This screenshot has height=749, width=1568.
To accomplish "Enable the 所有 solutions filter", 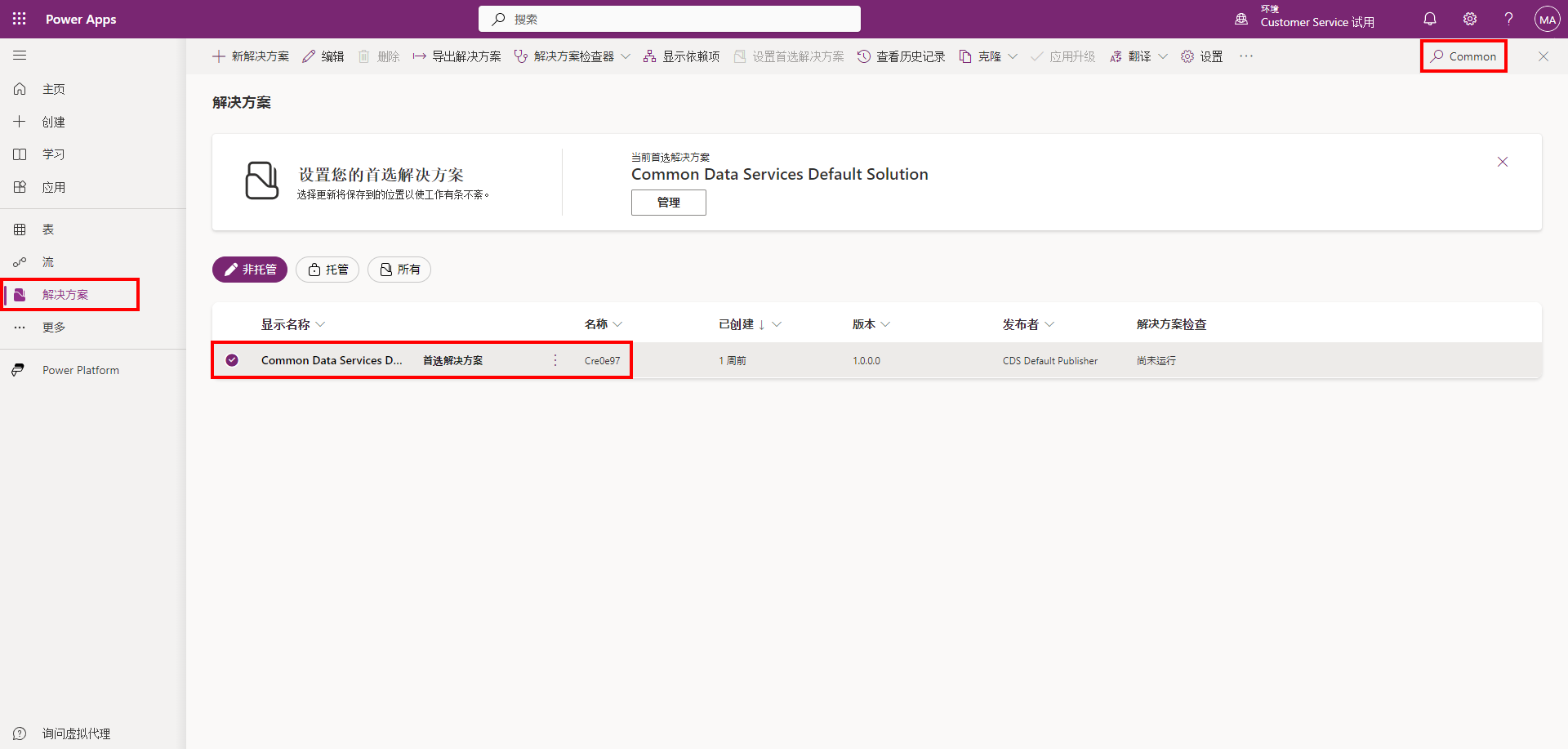I will point(399,270).
